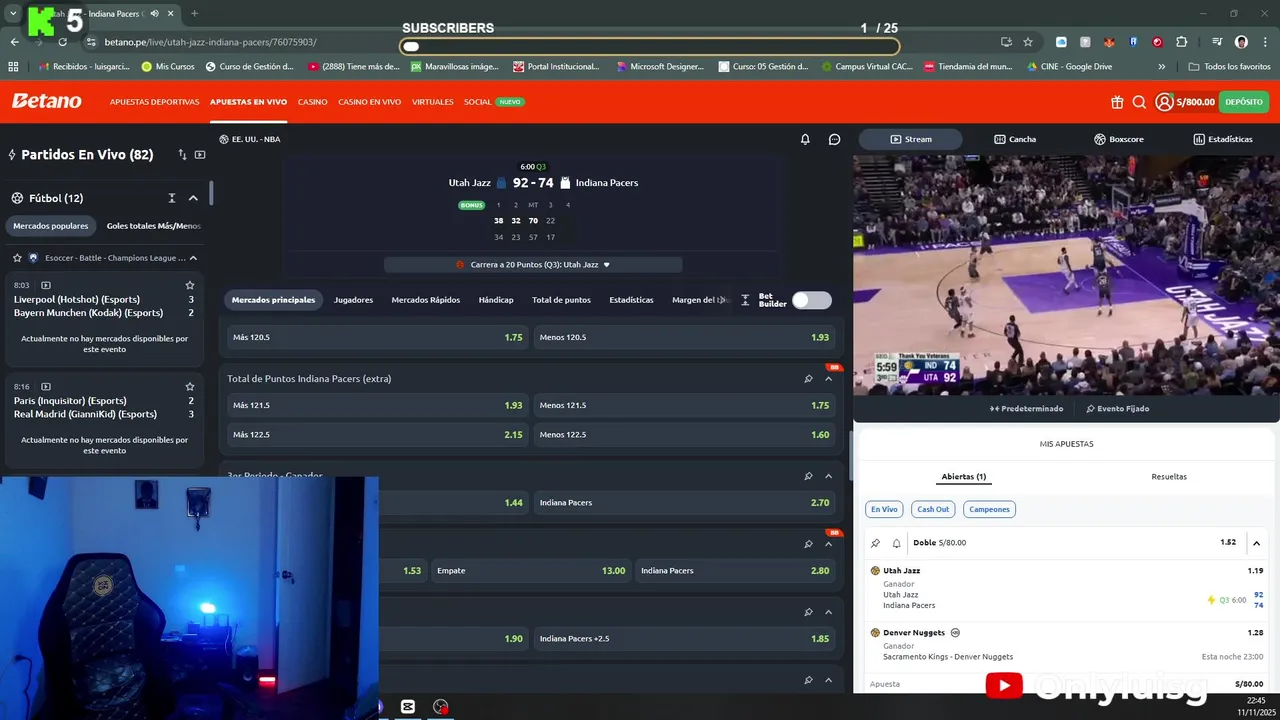Open the CINE - Google Drive bookmark

[x=1070, y=67]
